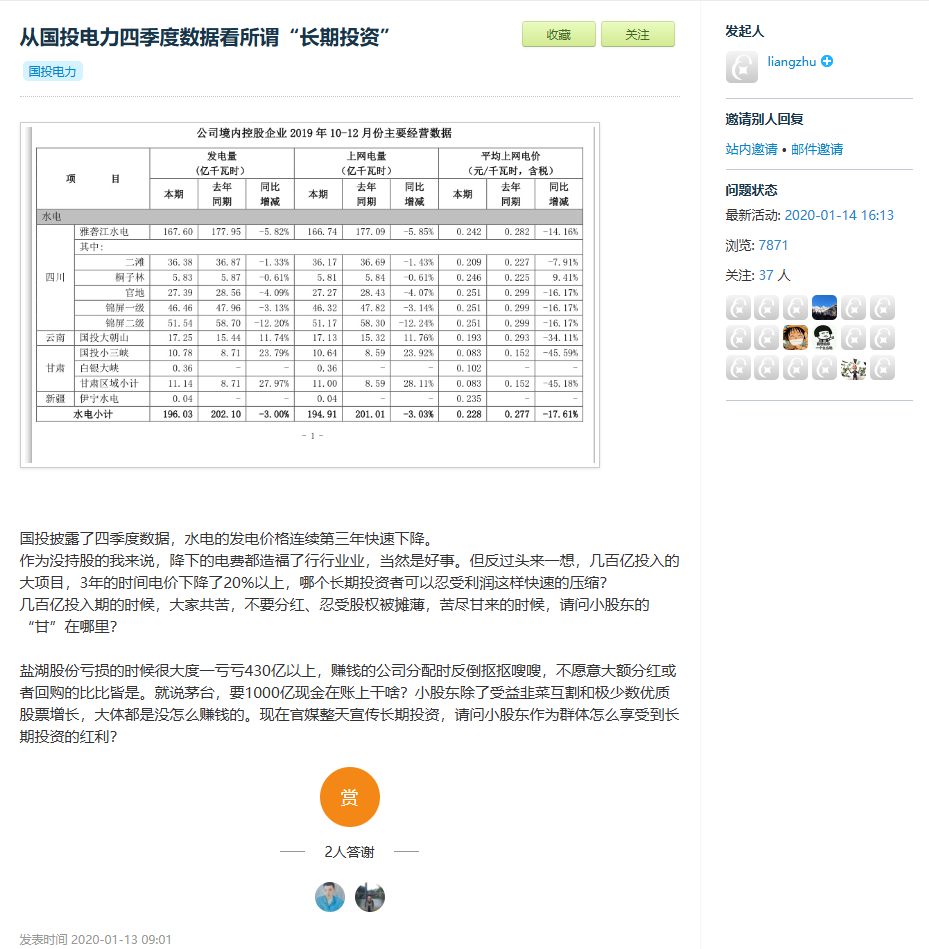Open the thanker avatar with dark outdoor photo
The width and height of the screenshot is (929, 949).
pyautogui.click(x=370, y=897)
